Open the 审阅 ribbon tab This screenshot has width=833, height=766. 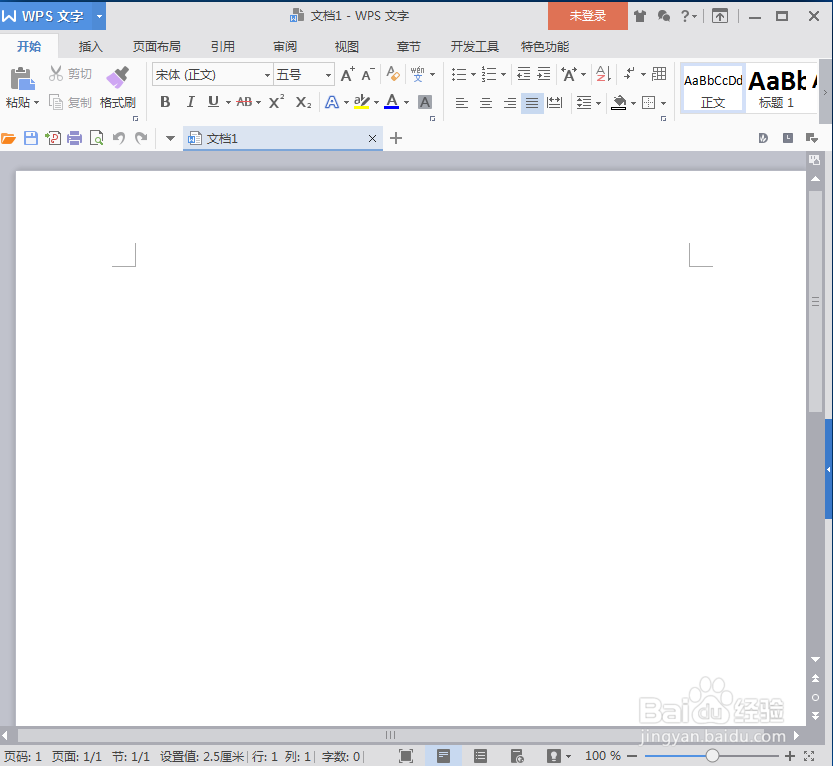pyautogui.click(x=285, y=47)
